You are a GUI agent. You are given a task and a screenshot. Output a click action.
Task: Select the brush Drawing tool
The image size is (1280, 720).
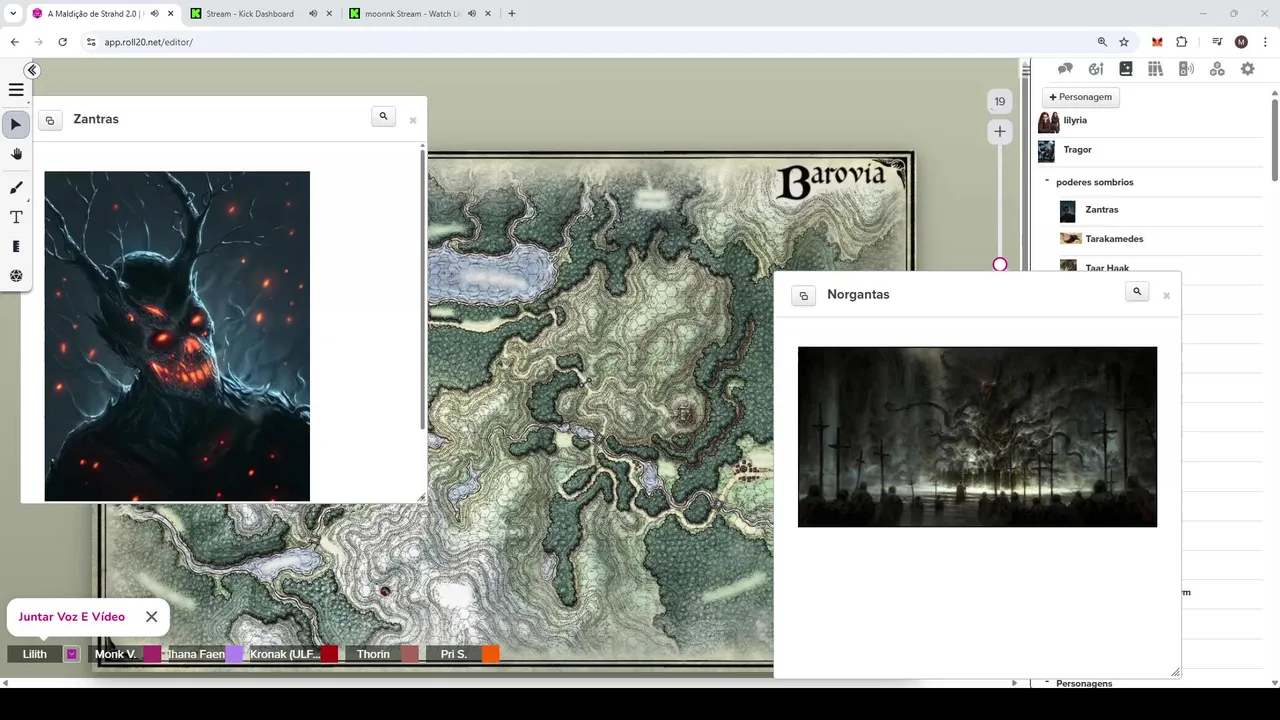[x=16, y=188]
